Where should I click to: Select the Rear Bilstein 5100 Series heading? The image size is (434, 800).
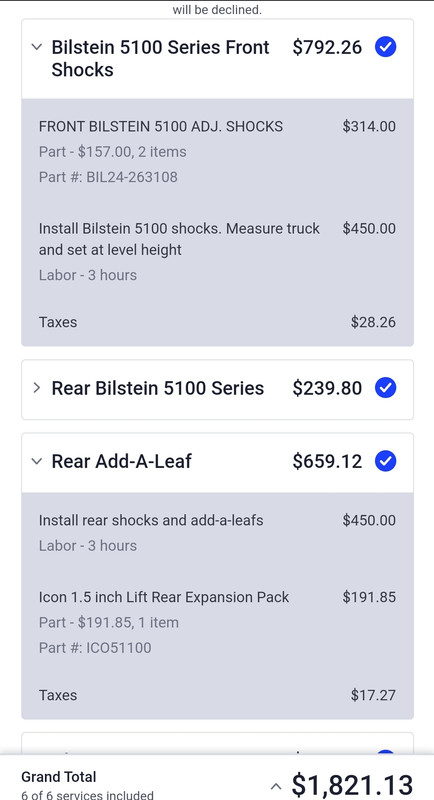tap(158, 388)
